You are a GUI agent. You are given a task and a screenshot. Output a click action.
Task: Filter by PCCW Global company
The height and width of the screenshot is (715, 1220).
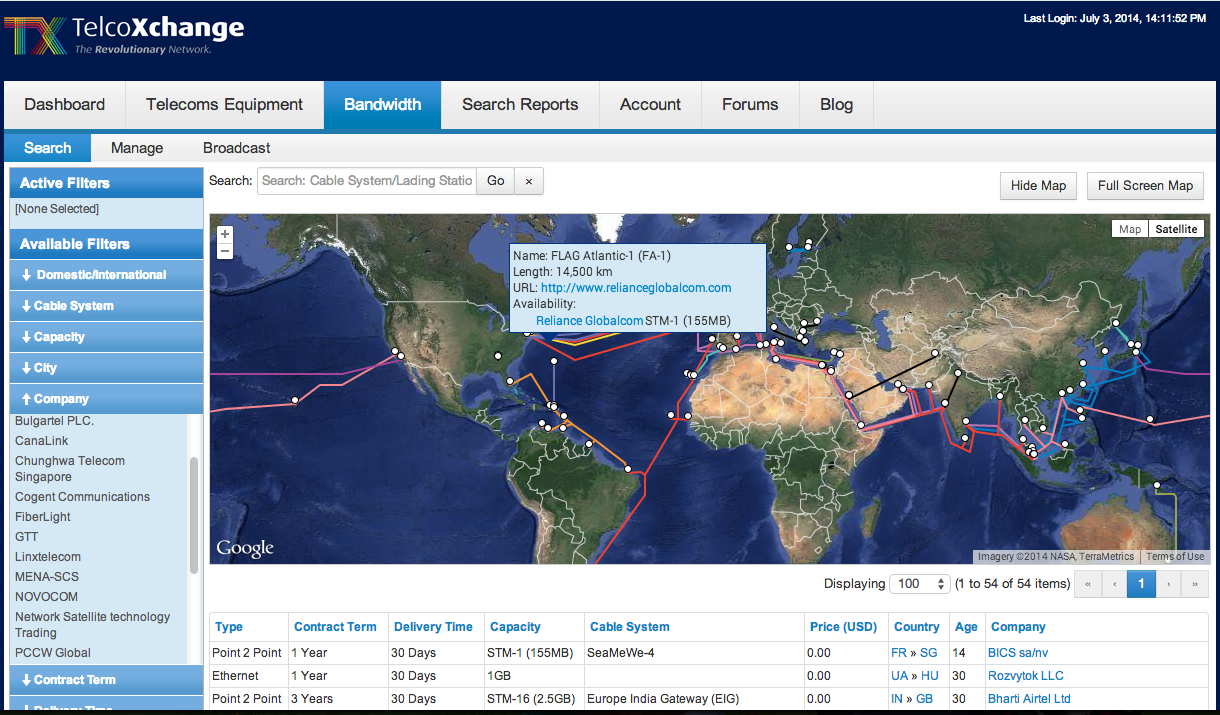pyautogui.click(x=53, y=653)
